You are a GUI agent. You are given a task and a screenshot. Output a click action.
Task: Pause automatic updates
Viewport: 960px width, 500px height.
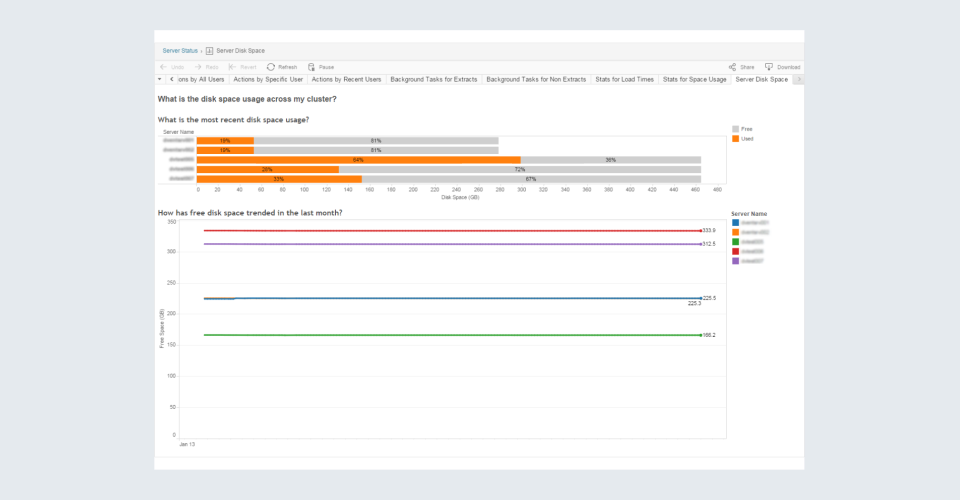[x=313, y=67]
